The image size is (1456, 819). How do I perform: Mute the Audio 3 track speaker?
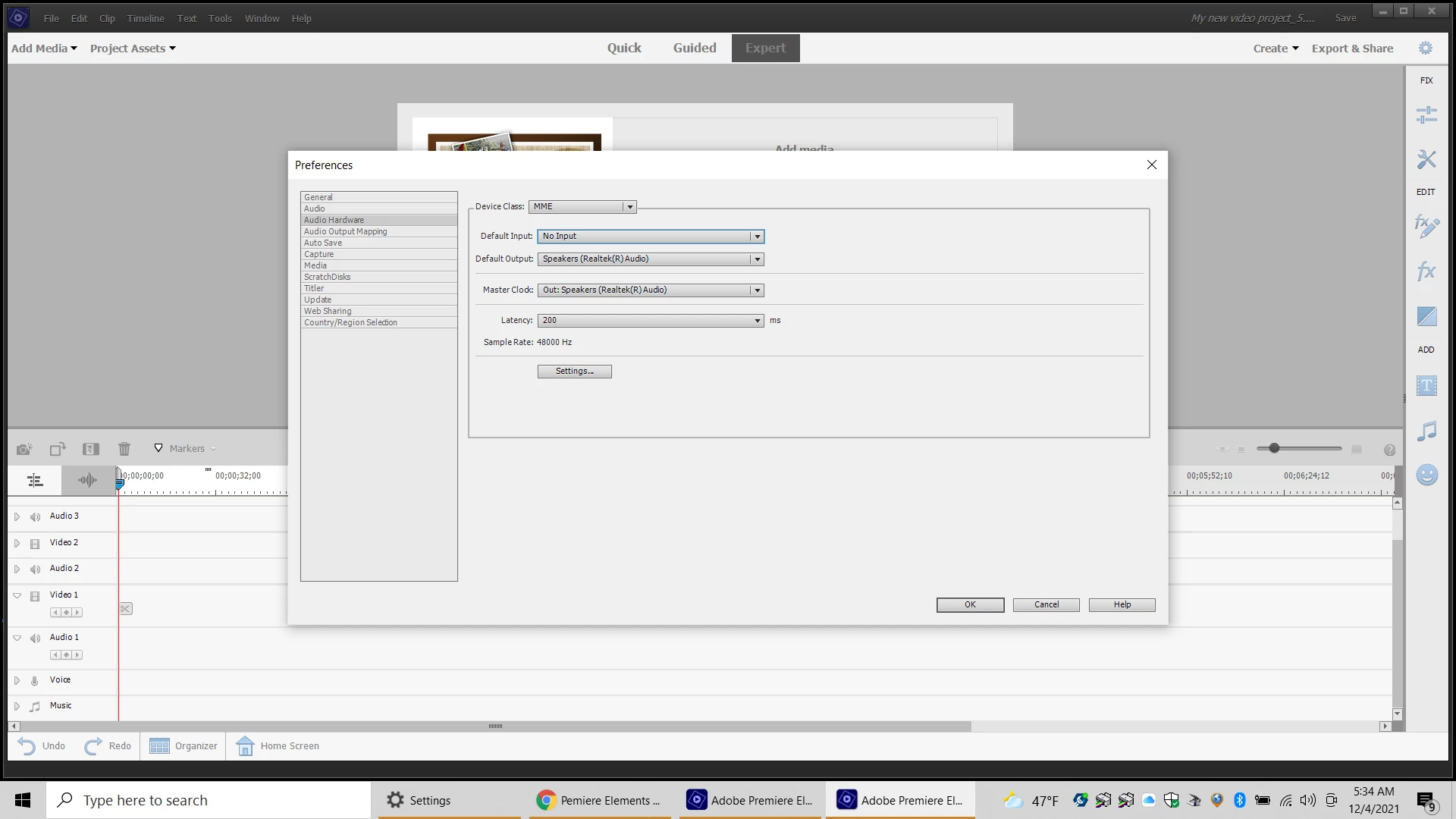coord(35,517)
